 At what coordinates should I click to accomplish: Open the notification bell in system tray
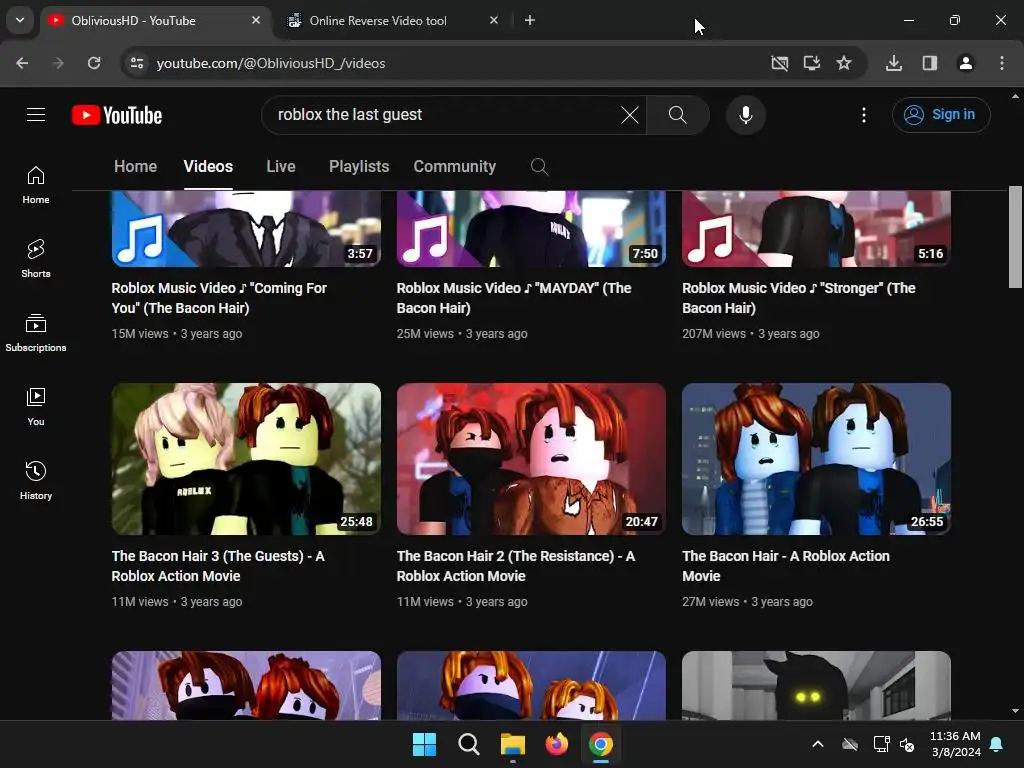click(x=997, y=744)
